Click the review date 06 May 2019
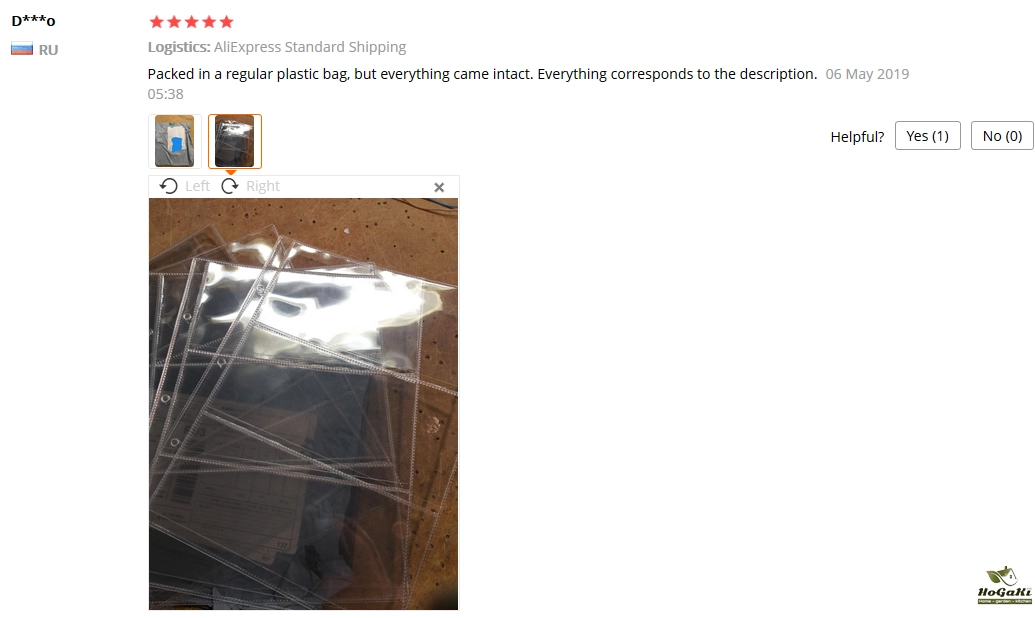 click(x=867, y=74)
